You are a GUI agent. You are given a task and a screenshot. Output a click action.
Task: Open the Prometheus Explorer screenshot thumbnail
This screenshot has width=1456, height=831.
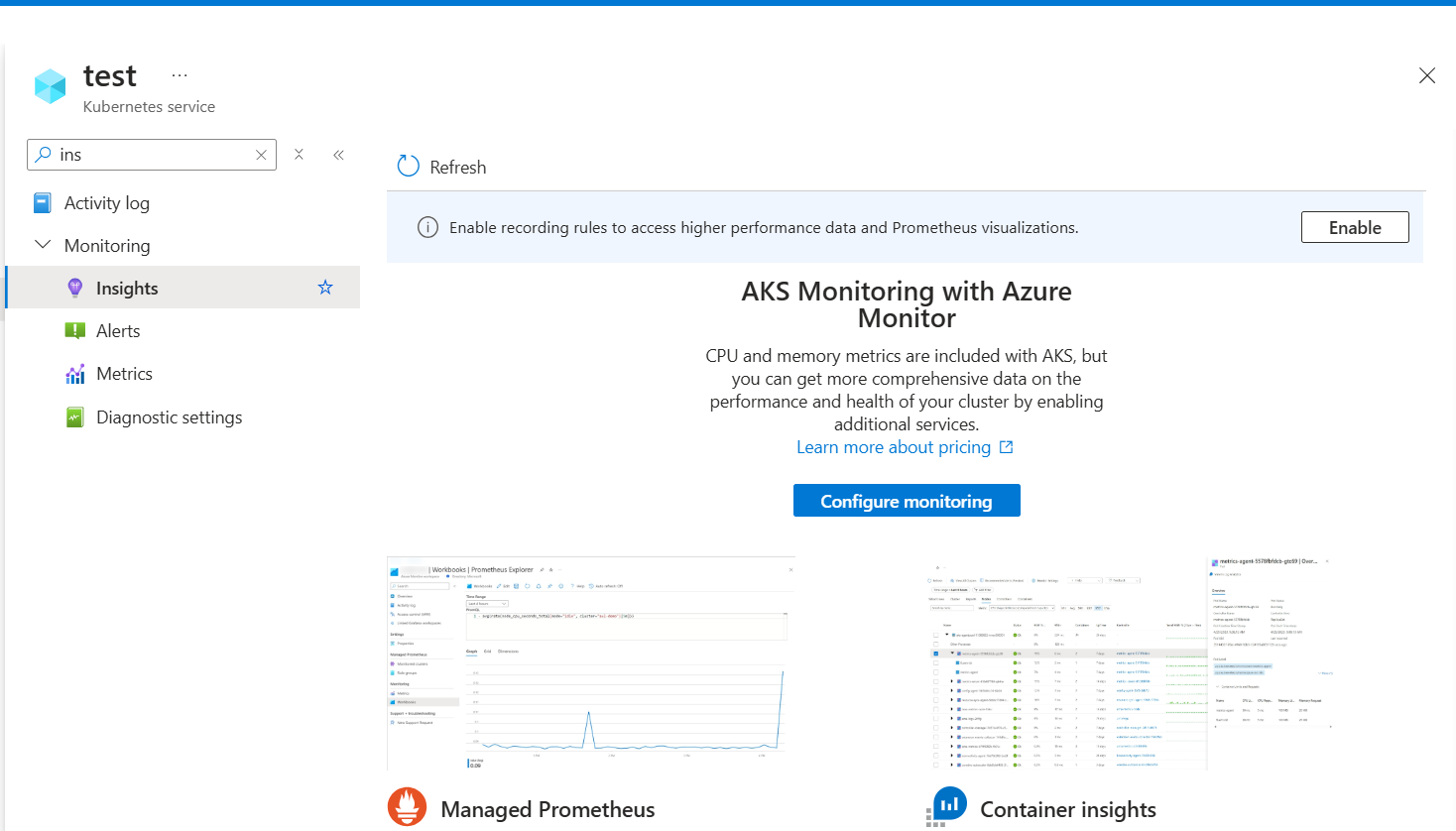coord(591,663)
